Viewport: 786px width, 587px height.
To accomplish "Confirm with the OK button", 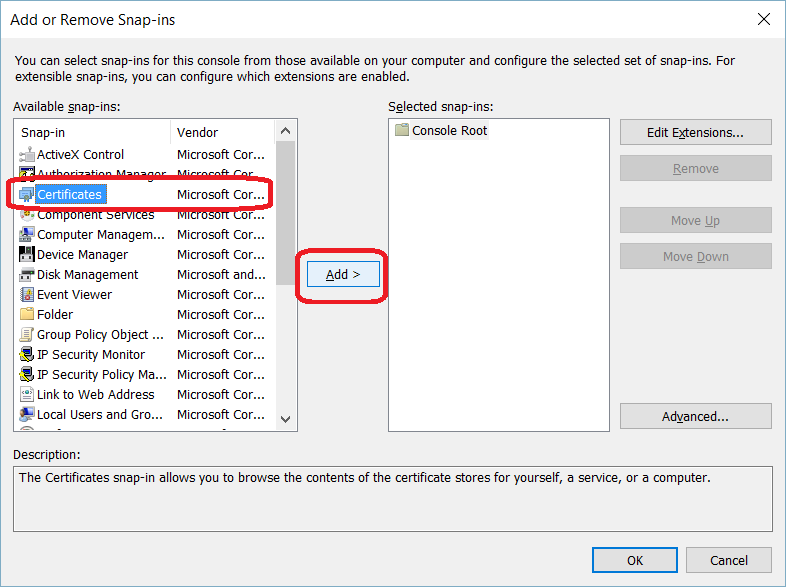I will [x=634, y=560].
